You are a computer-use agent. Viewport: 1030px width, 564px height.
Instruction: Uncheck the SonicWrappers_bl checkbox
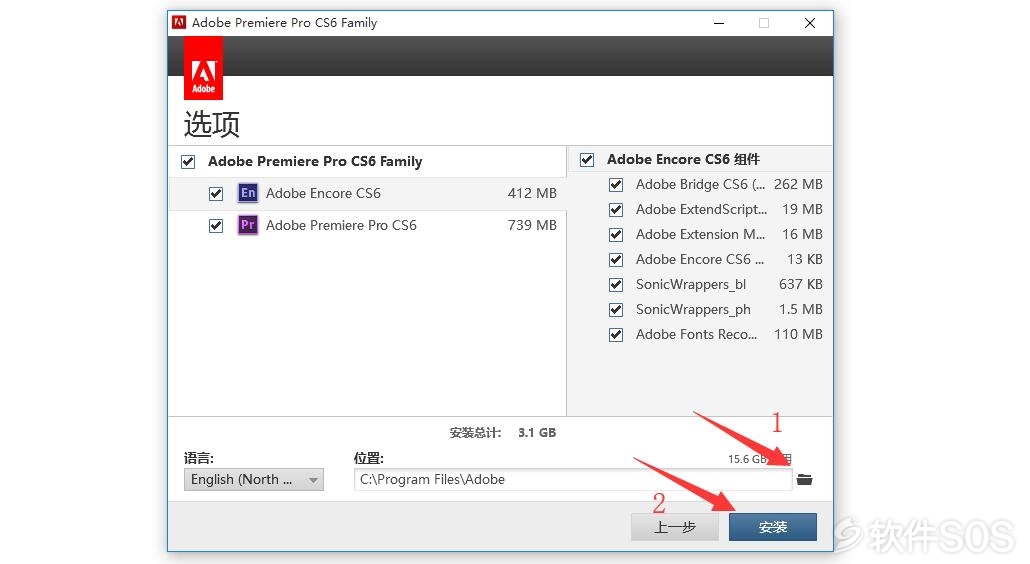(x=616, y=284)
